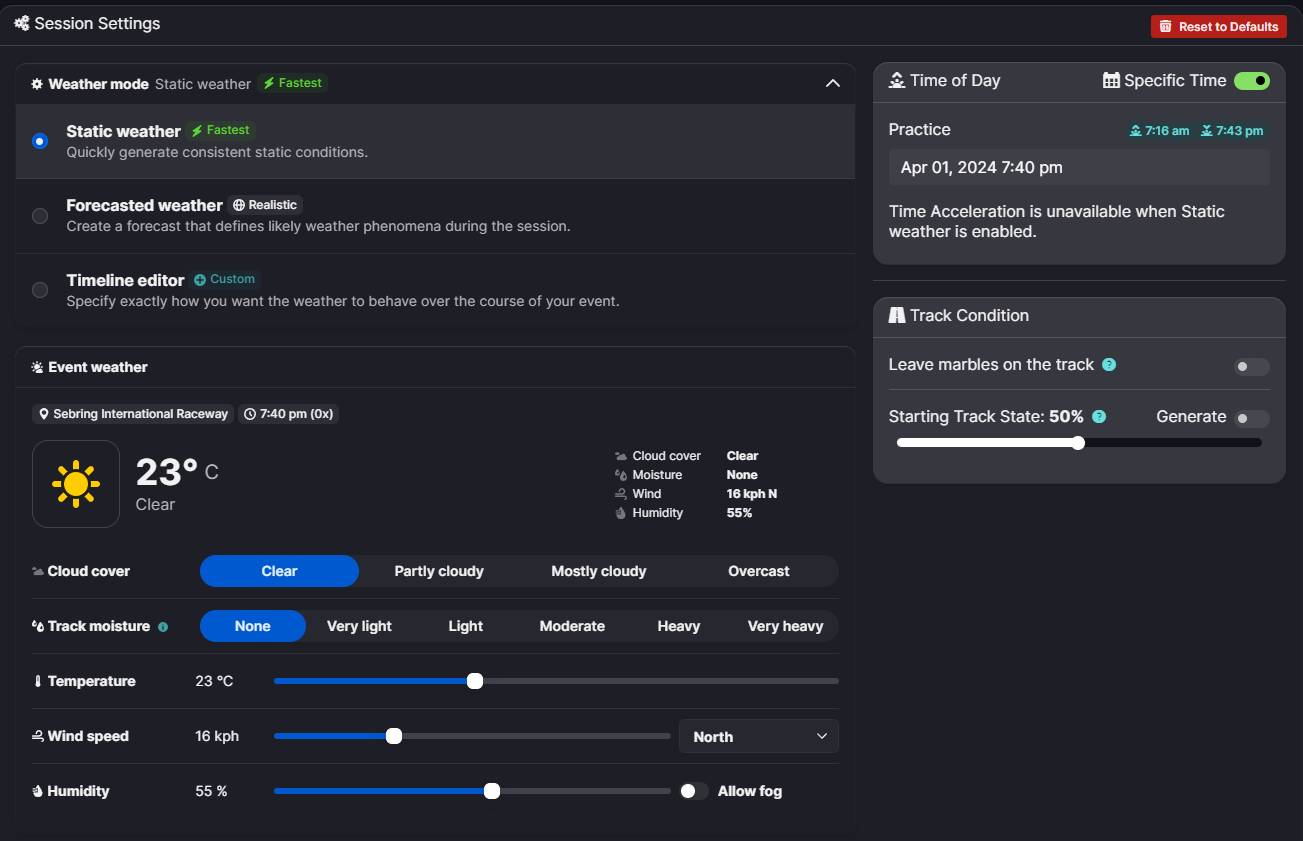
Task: Set cloud cover to Overcast
Action: (759, 571)
